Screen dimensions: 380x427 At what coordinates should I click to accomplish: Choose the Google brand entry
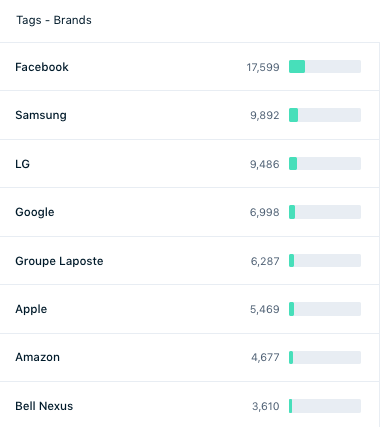click(35, 212)
